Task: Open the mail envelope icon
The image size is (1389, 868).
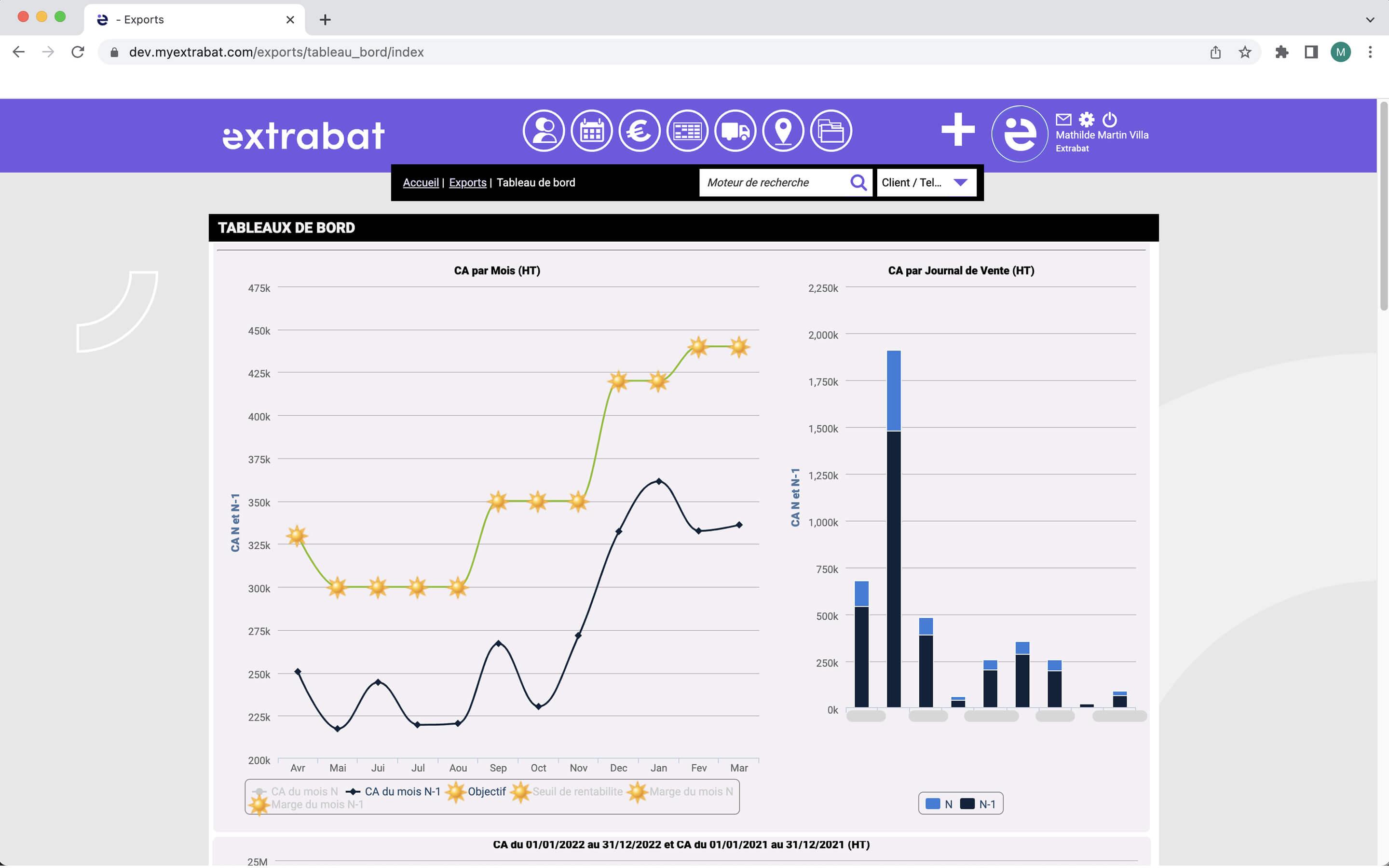Action: pyautogui.click(x=1063, y=120)
